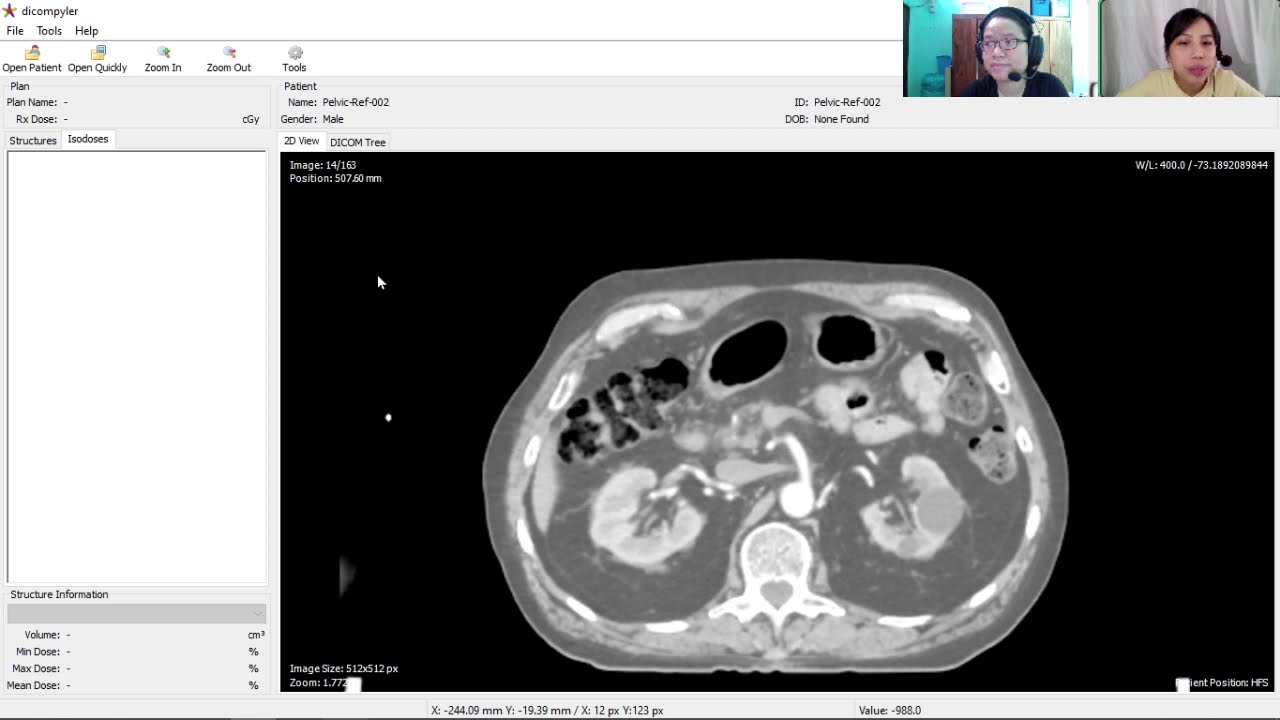Click the 'cGy' unit label

click(251, 119)
